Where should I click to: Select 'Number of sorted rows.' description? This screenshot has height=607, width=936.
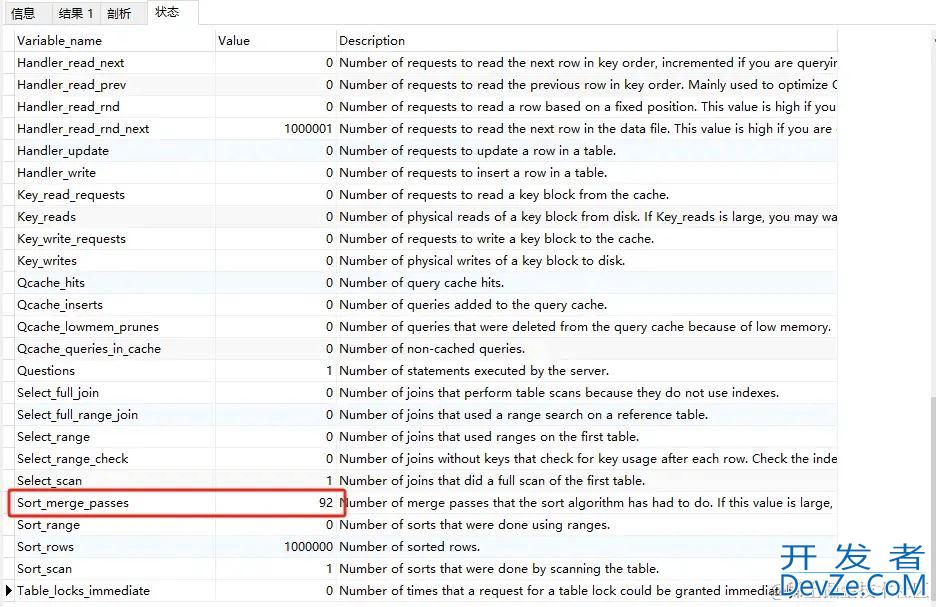pos(410,547)
